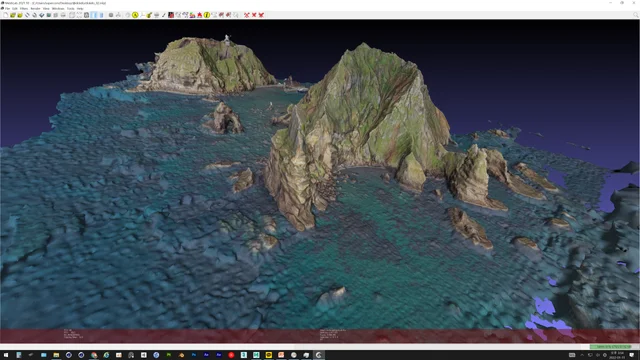Screen dimensions: 640x360
Task: Click the magnifier search icon at toolbar end
Action: click(x=636, y=15)
